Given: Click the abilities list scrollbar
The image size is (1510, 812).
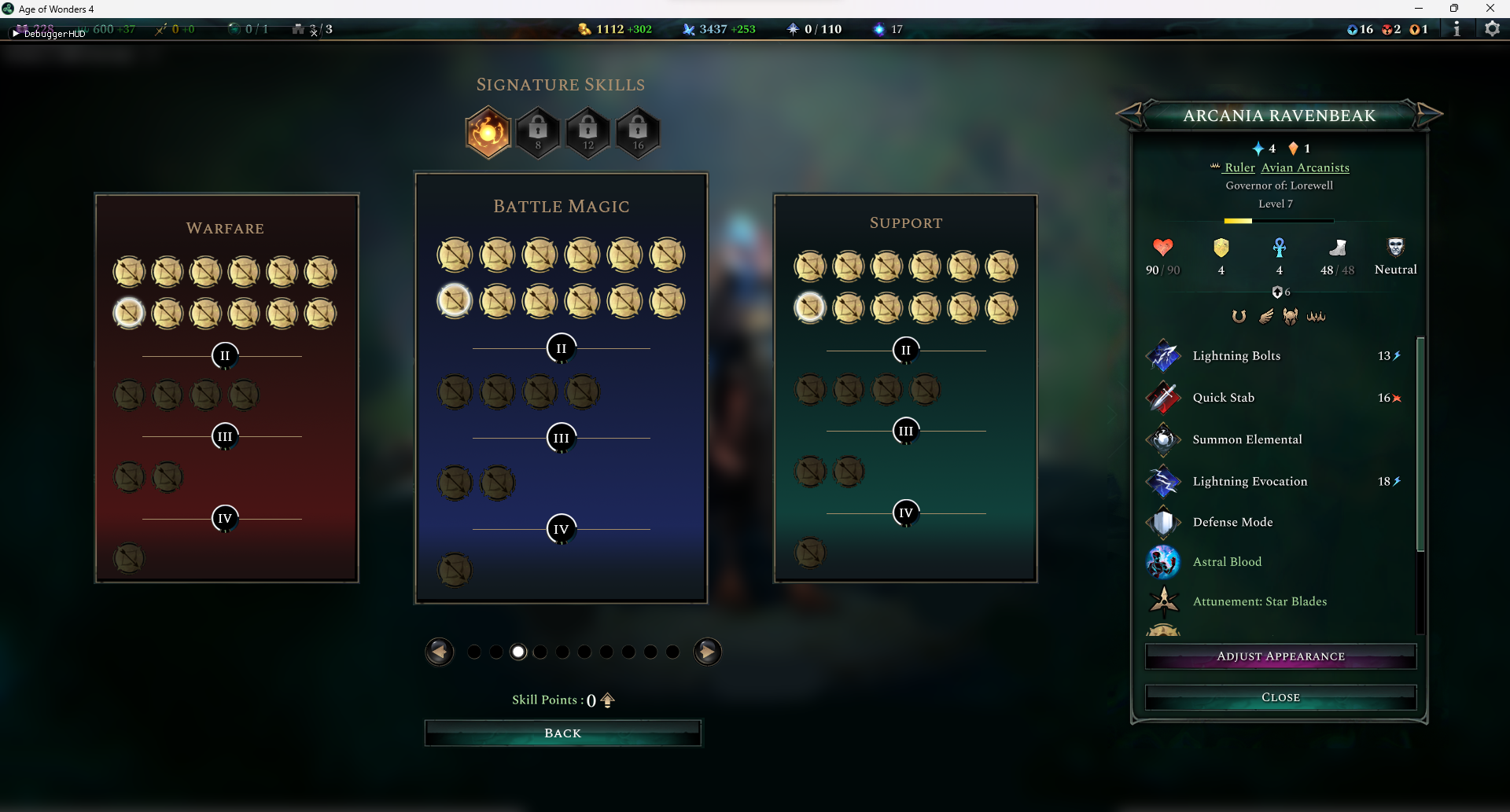Looking at the screenshot, I should 1420,444.
